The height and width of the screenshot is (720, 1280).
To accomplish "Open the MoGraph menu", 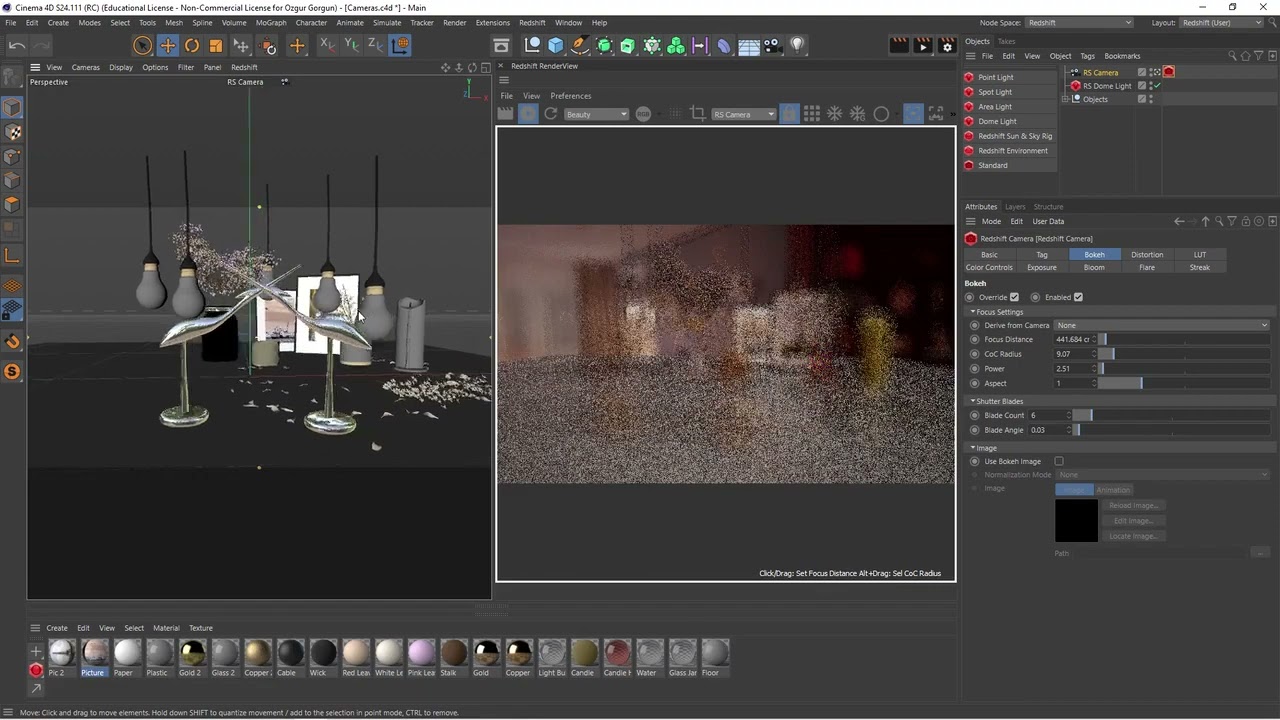I will point(270,22).
